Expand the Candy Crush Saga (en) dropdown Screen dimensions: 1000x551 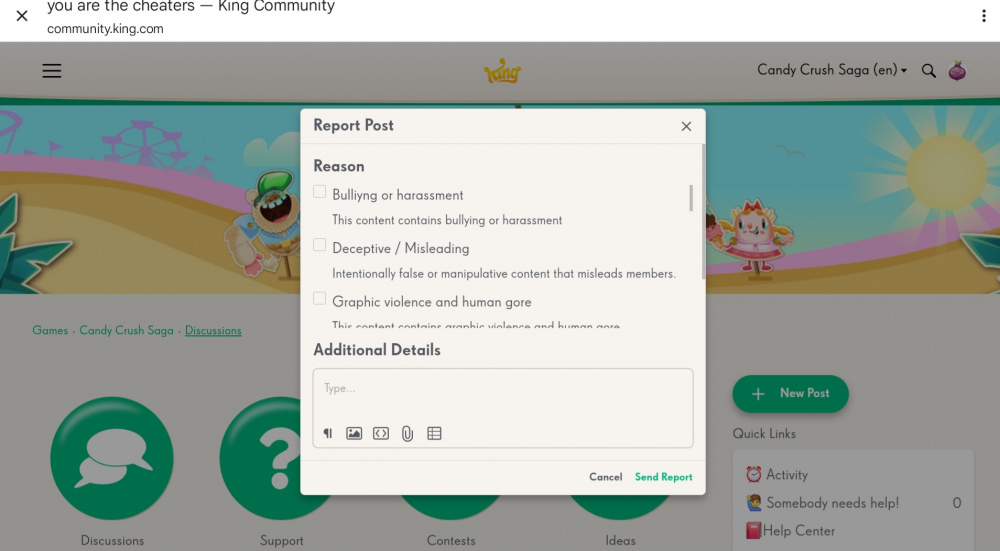832,70
